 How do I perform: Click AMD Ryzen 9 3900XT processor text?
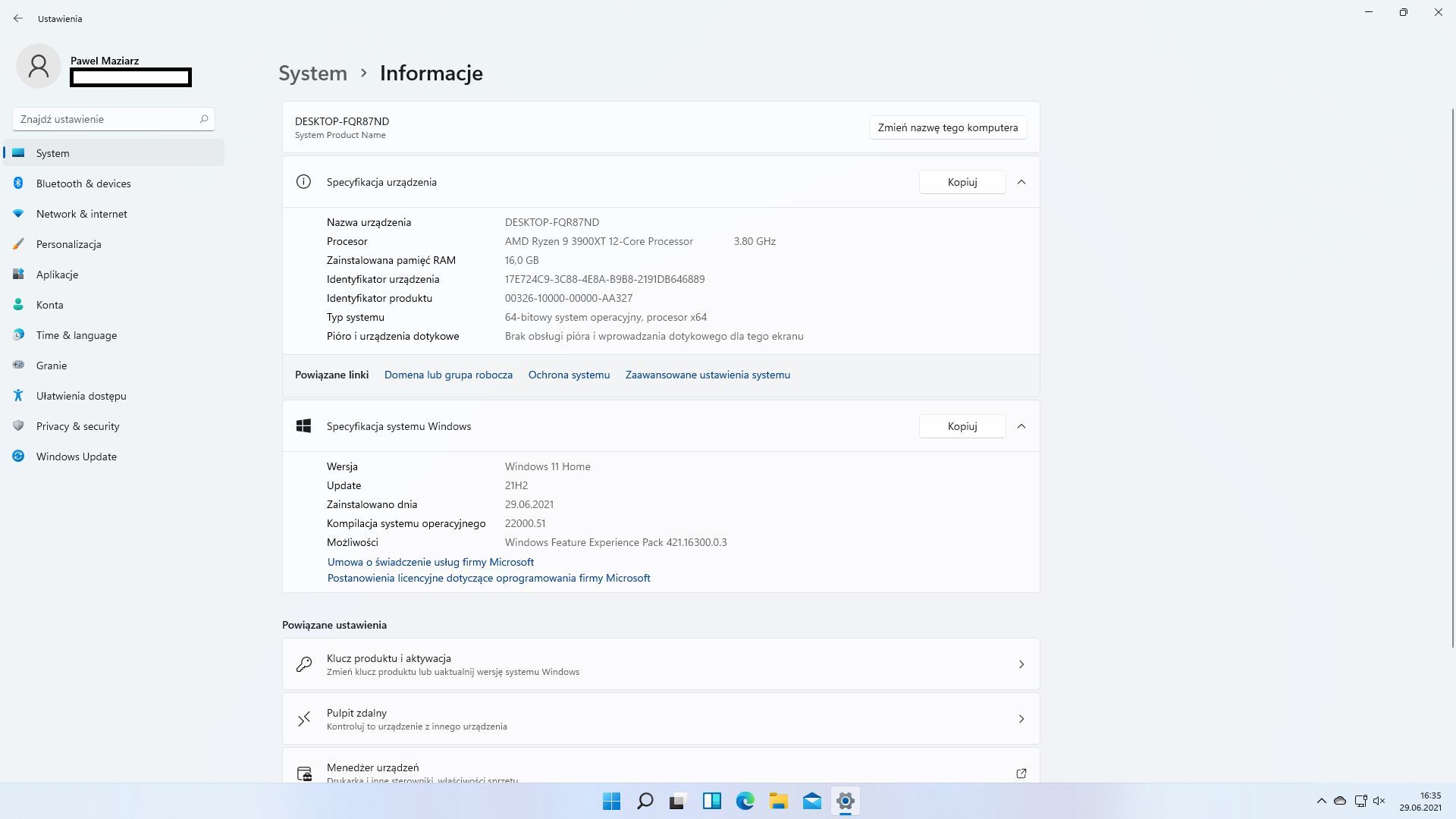point(599,241)
